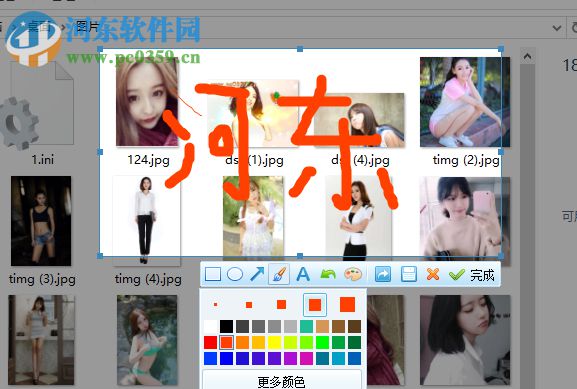Cancel the screenshot with the orange X
Image resolution: width=577 pixels, height=389 pixels.
tap(433, 275)
